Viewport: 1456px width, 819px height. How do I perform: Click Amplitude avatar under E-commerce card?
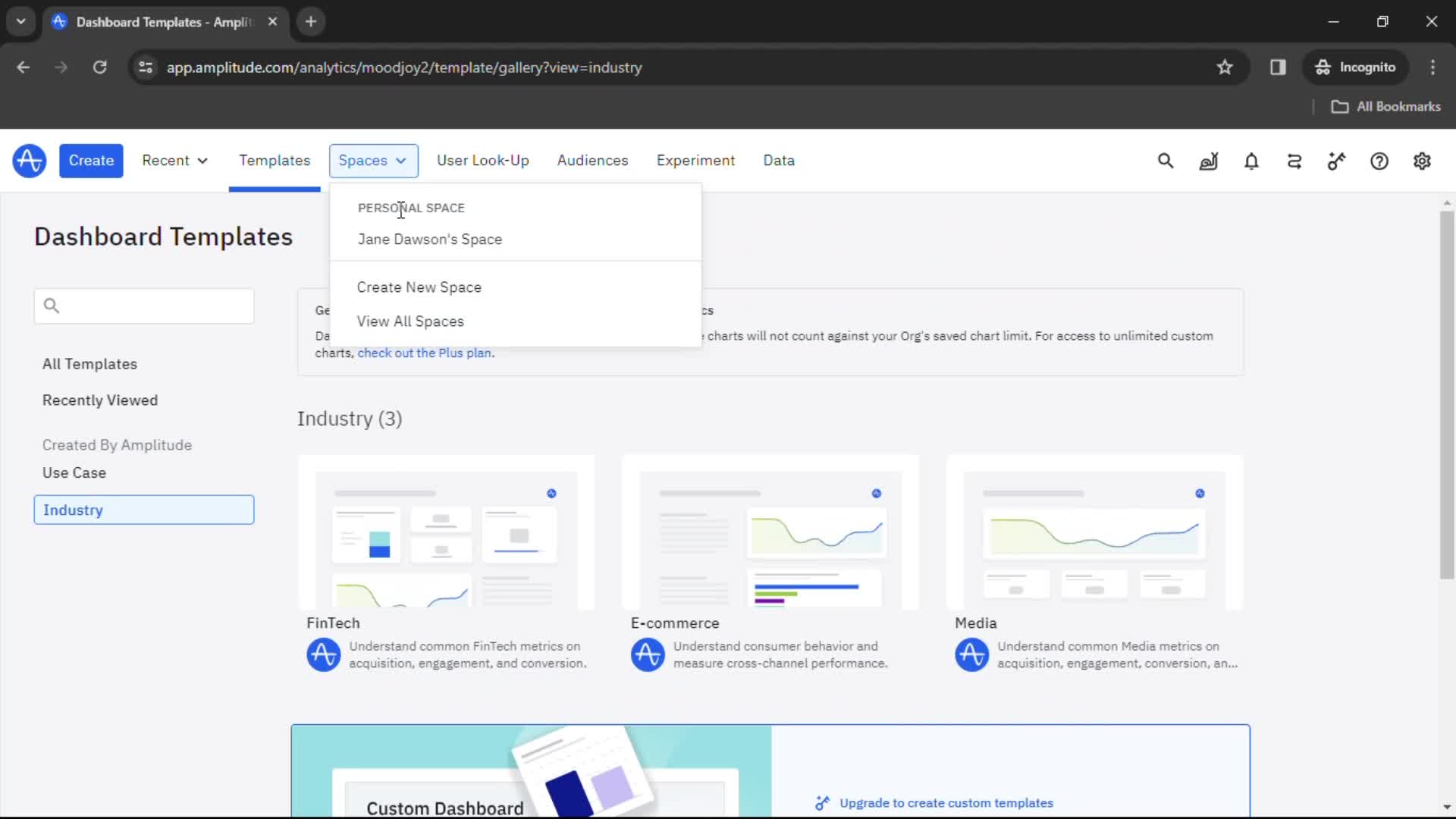point(648,654)
